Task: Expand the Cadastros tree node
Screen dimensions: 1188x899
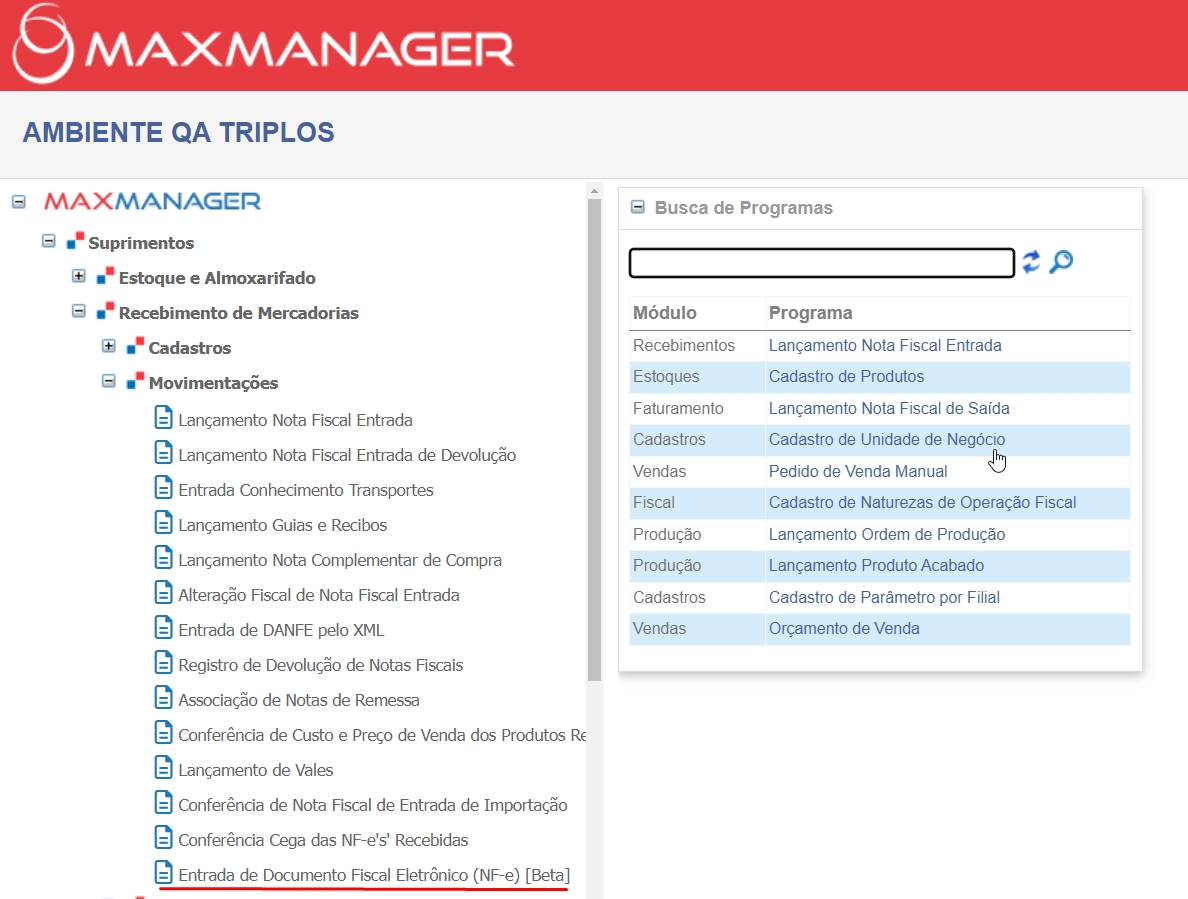Action: point(109,346)
